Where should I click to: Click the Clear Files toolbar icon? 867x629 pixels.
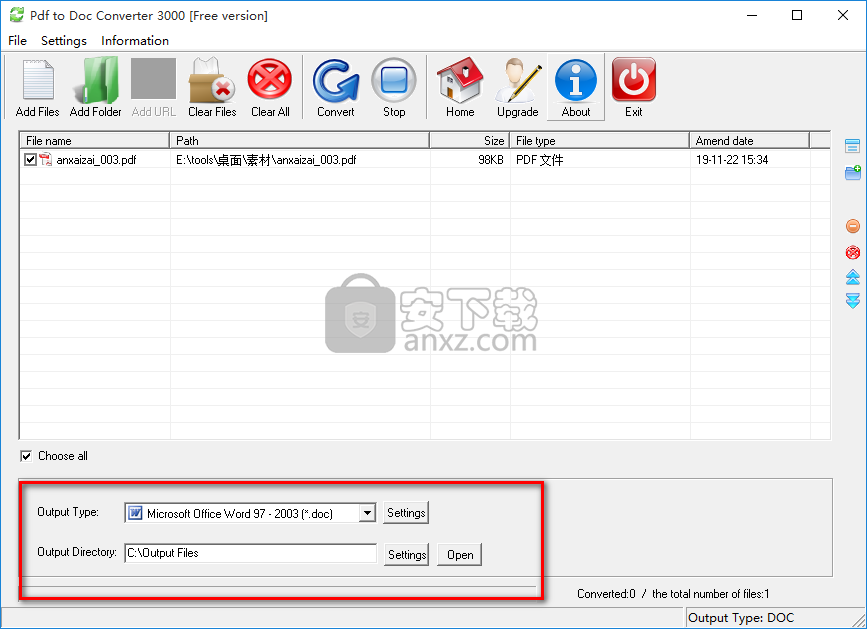coord(212,88)
